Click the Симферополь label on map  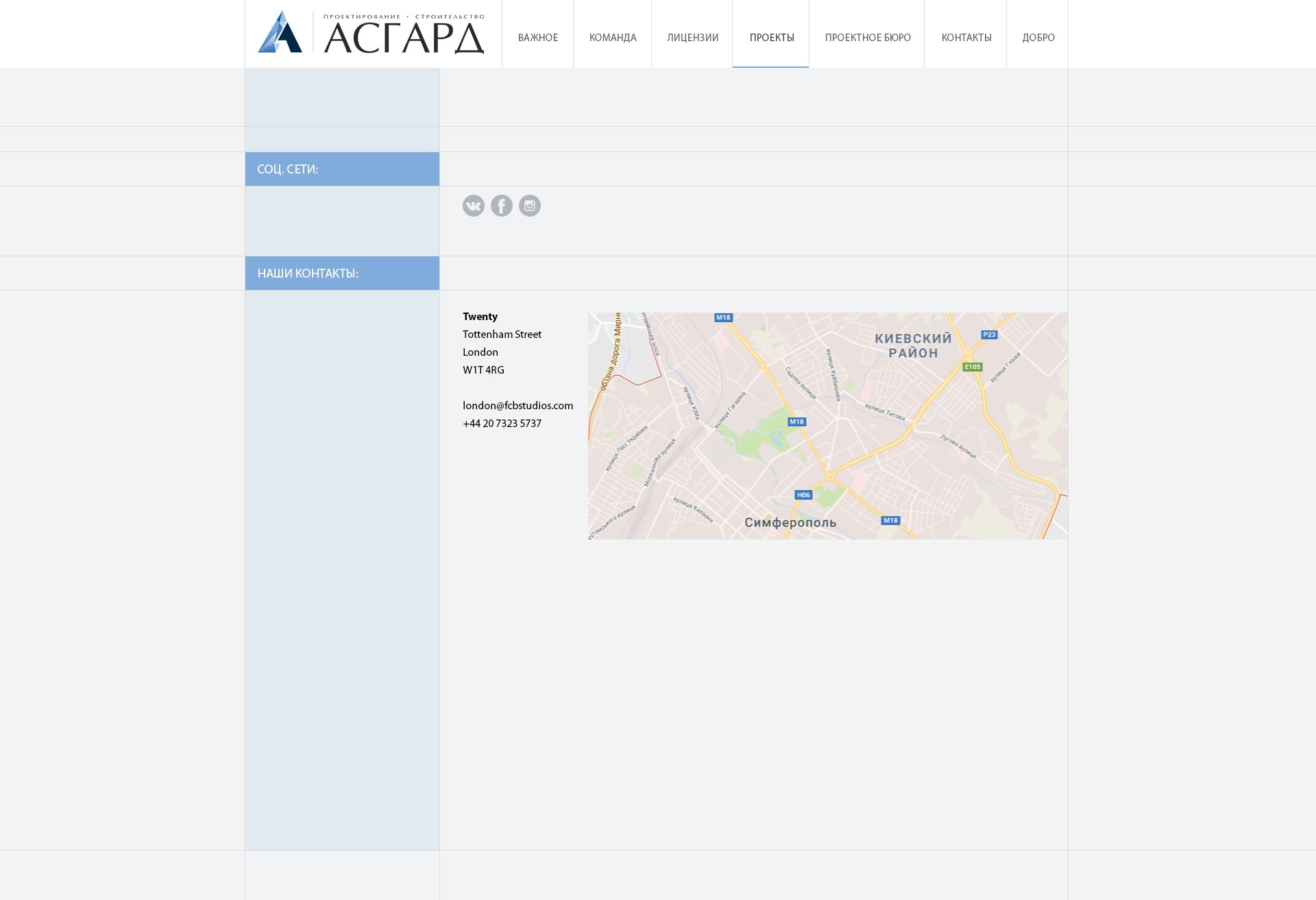point(790,522)
